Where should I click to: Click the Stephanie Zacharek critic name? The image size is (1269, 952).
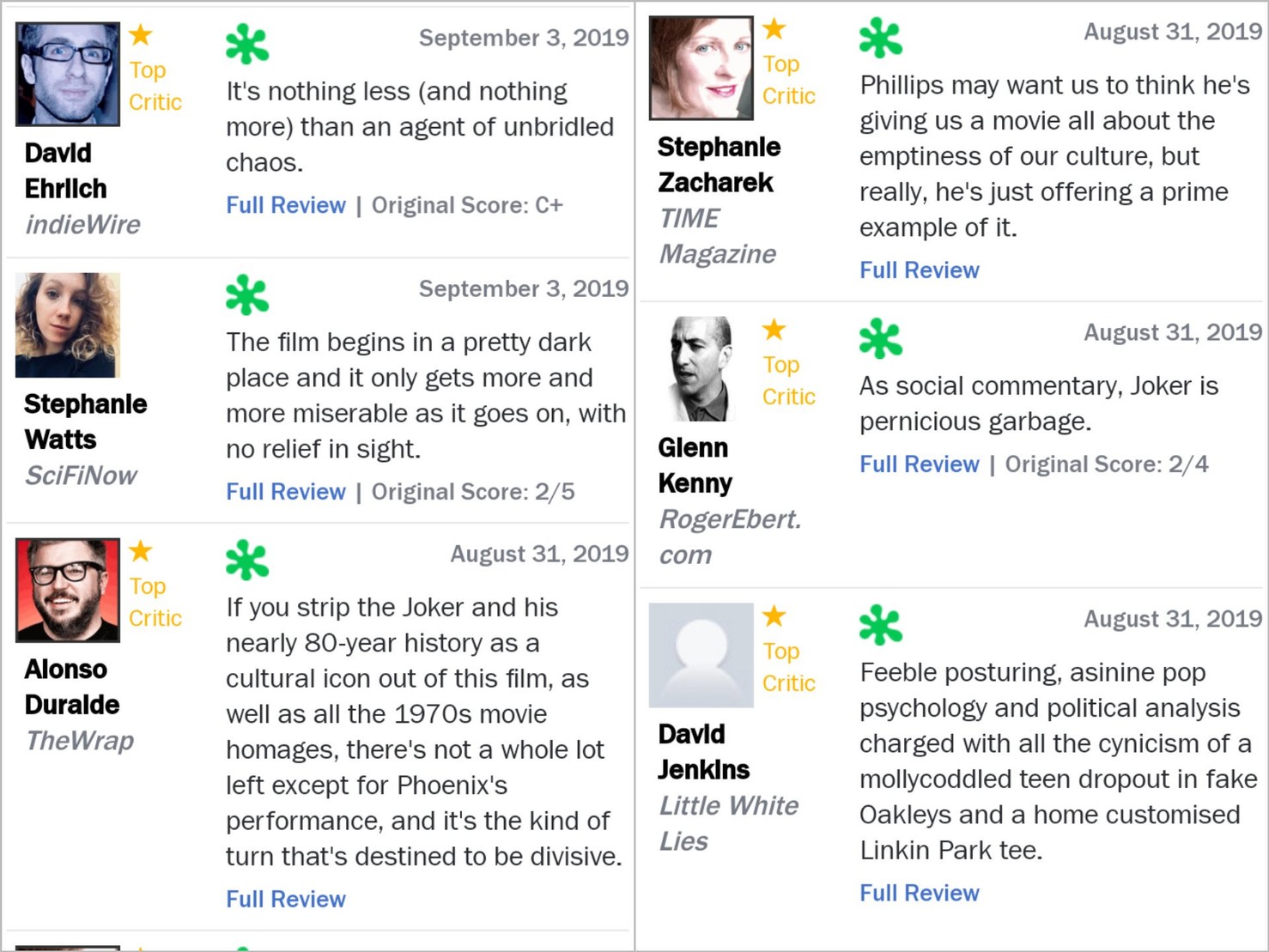tap(719, 165)
